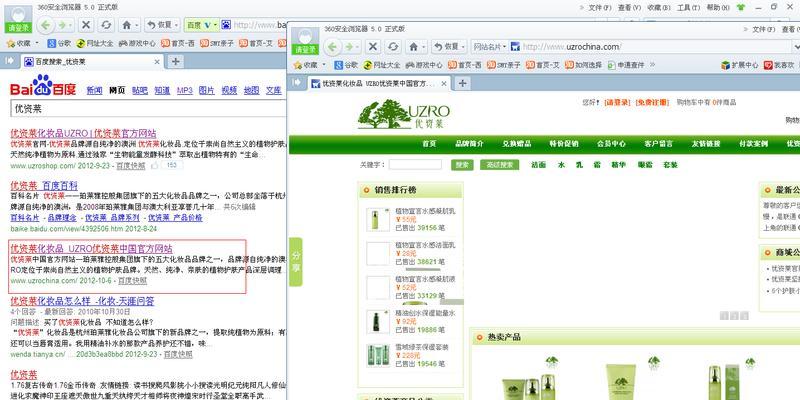Open Baidu 图片 category link
The width and height of the screenshot is (800, 400).
coord(207,90)
